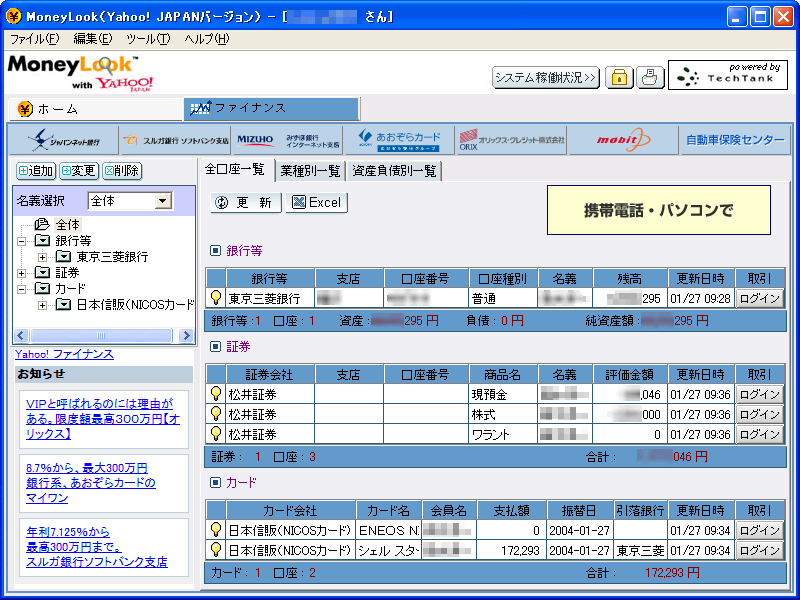Image resolution: width=800 pixels, height=600 pixels.
Task: Open the ヘルプ(H) menu
Action: (207, 39)
